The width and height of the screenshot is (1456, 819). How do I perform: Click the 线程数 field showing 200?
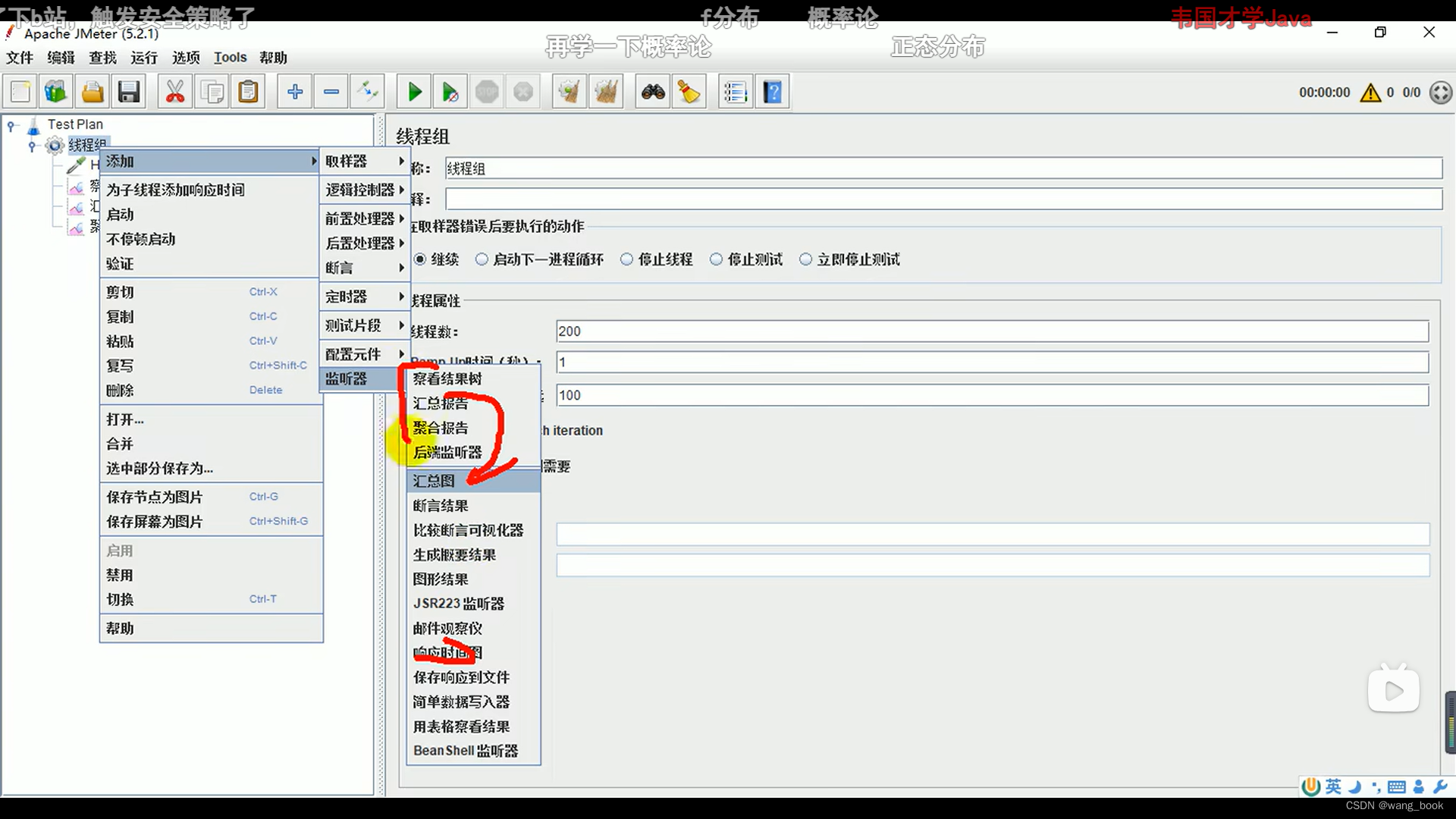(992, 331)
